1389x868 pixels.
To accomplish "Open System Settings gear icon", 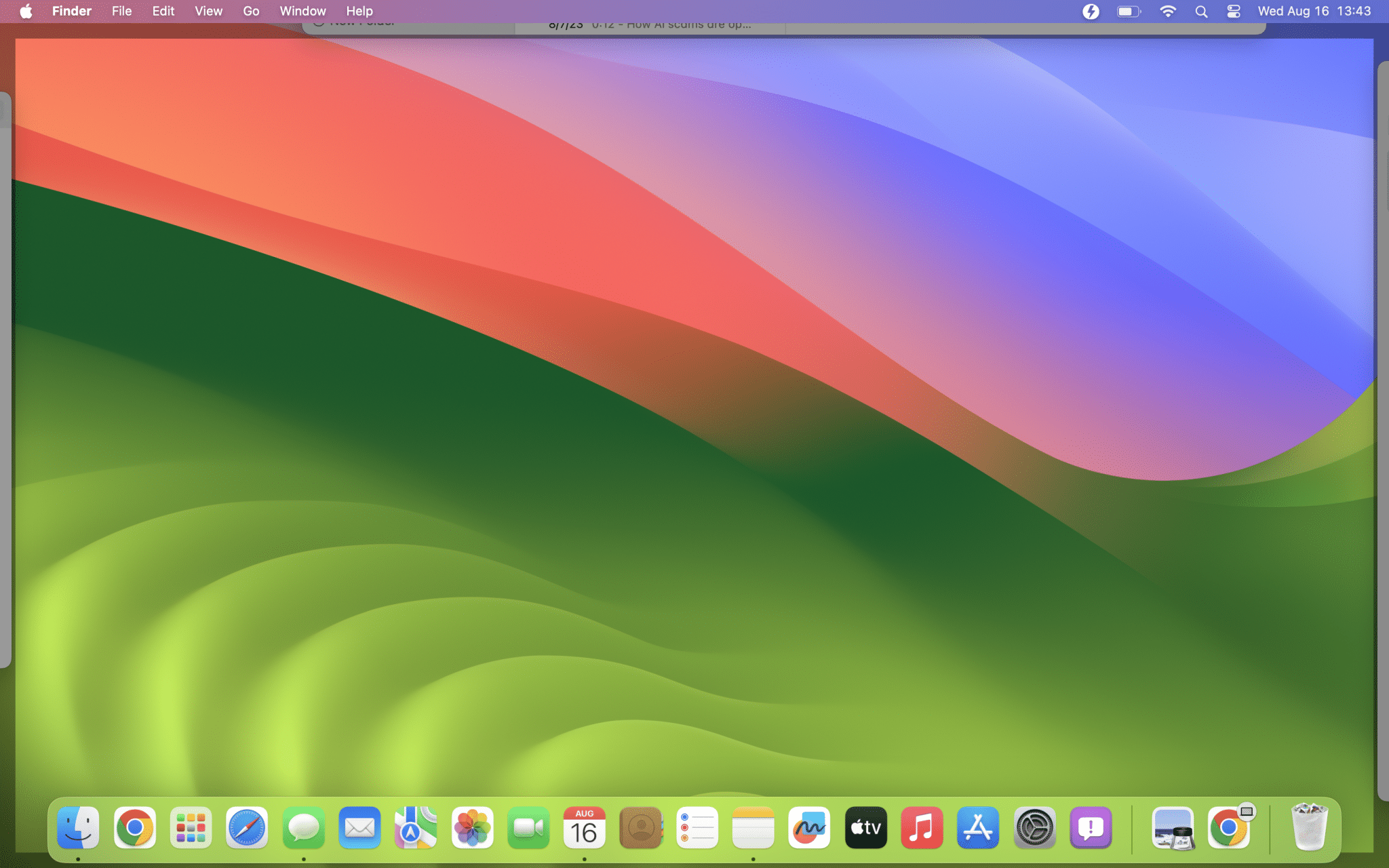I will (x=1034, y=828).
